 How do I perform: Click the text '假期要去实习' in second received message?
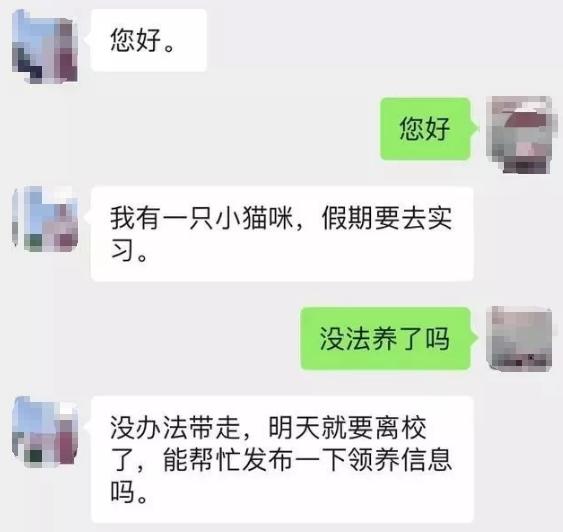pos(386,218)
